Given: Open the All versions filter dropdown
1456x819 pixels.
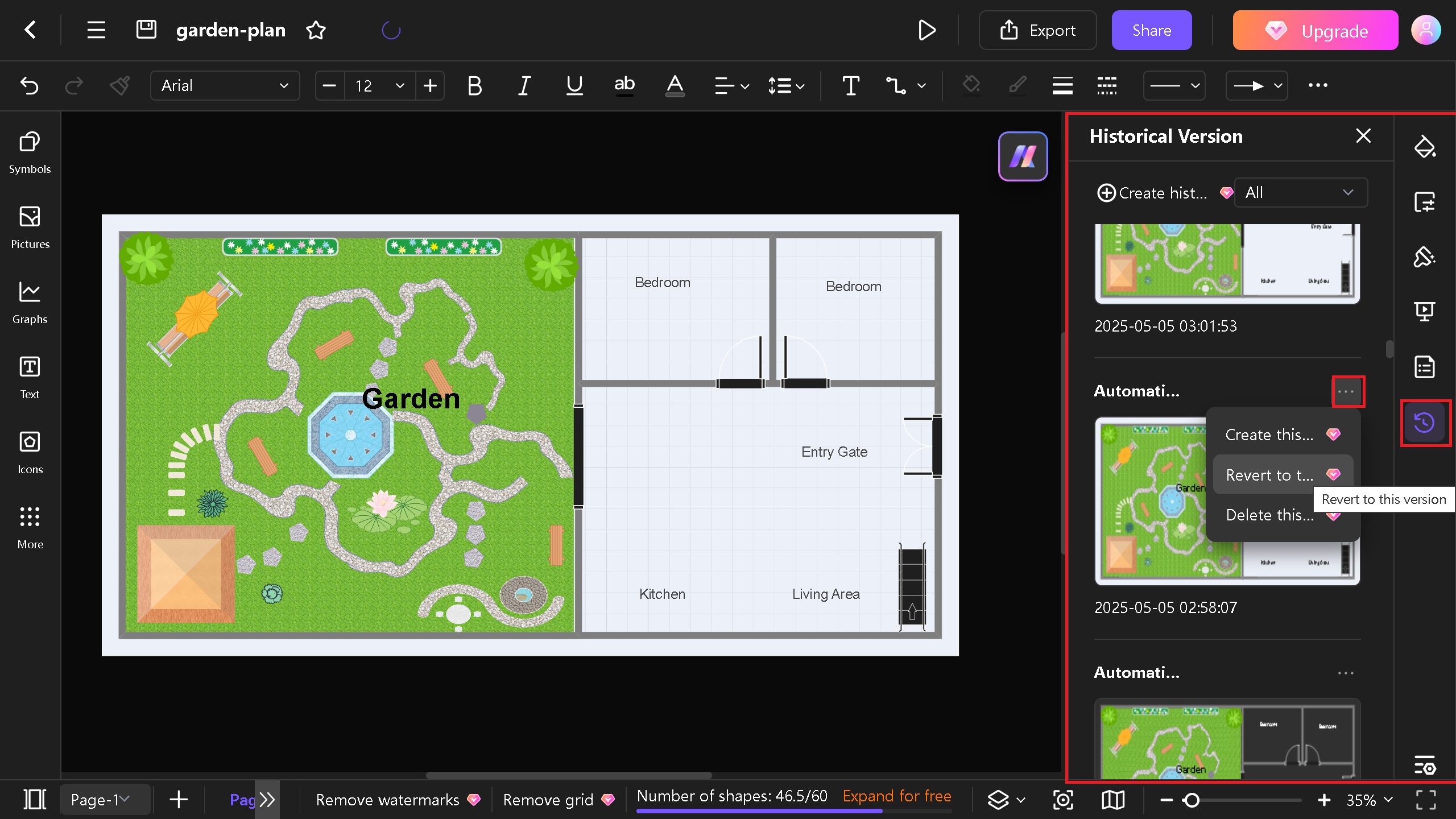Looking at the screenshot, I should [1301, 193].
